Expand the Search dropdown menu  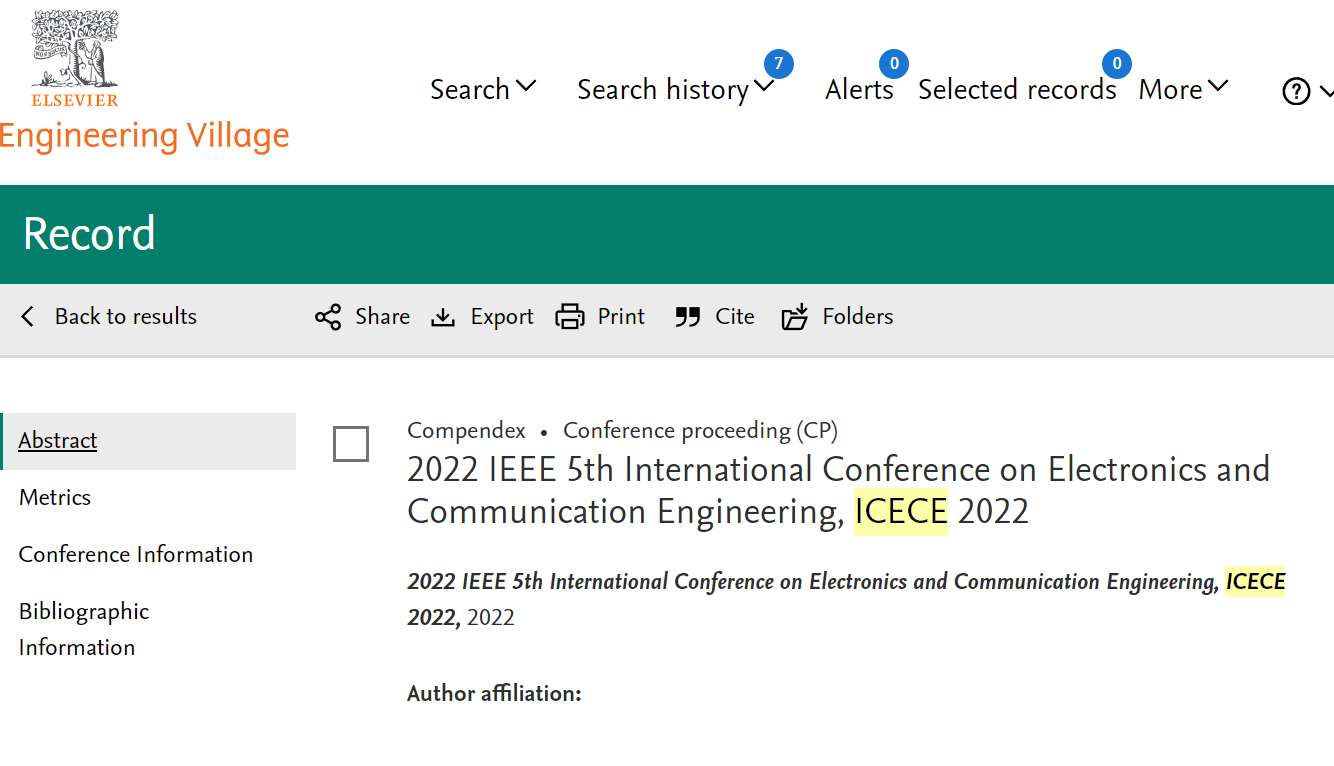[x=483, y=89]
